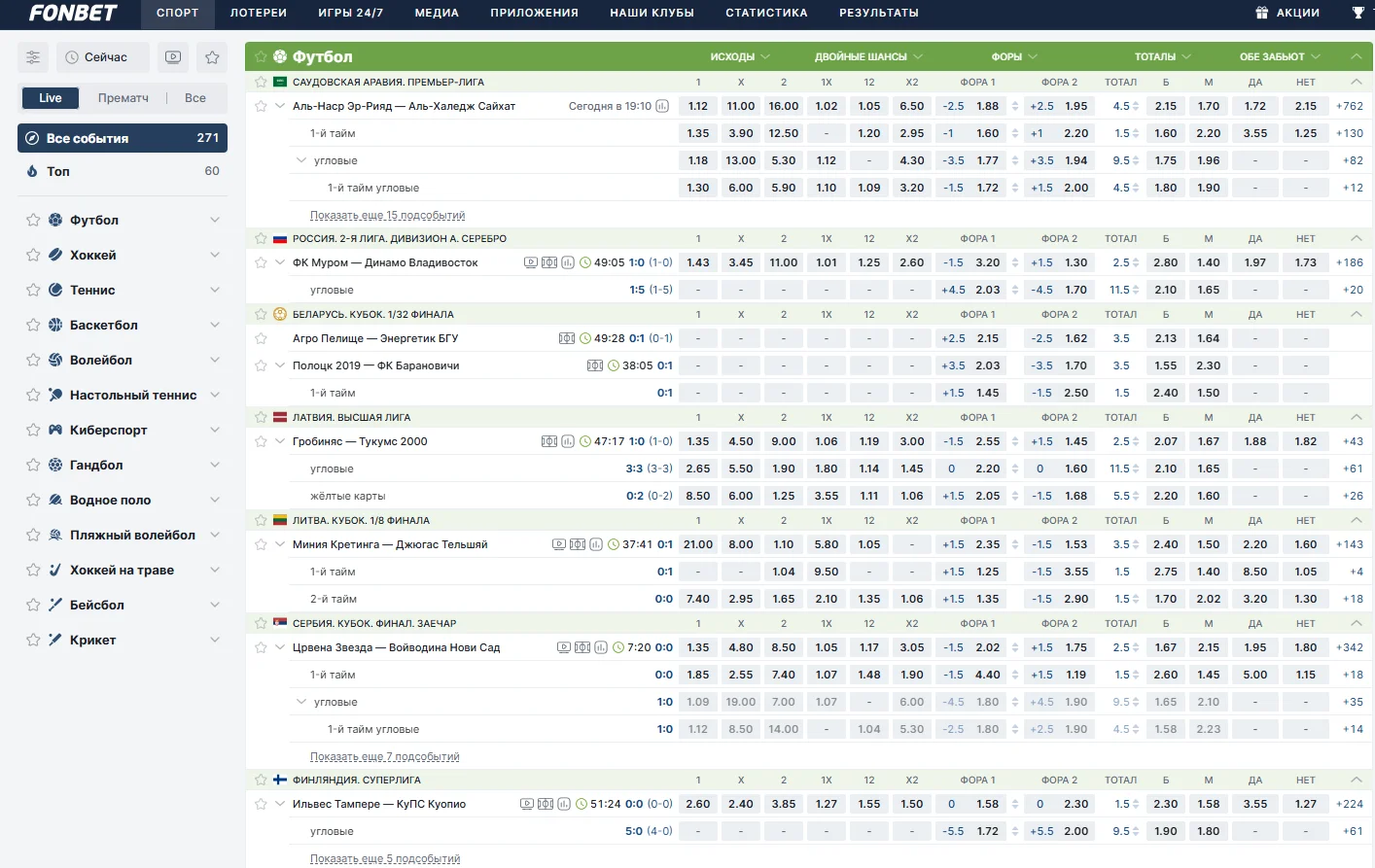Go to the РЕЗУЛЬТАТЫ menu

(x=878, y=13)
